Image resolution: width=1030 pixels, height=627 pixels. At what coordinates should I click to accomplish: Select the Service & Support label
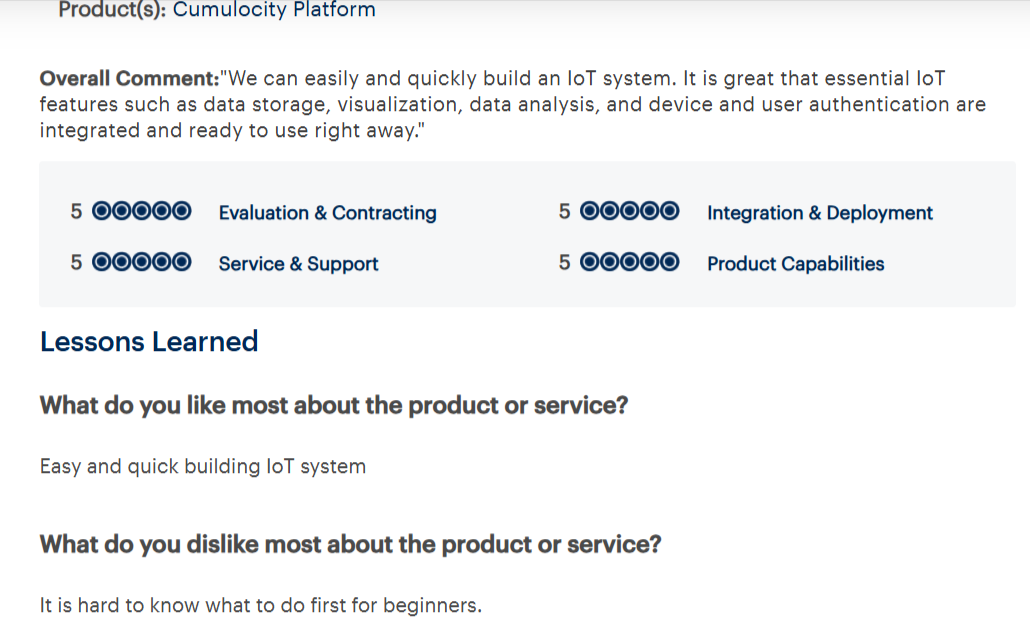click(x=298, y=264)
